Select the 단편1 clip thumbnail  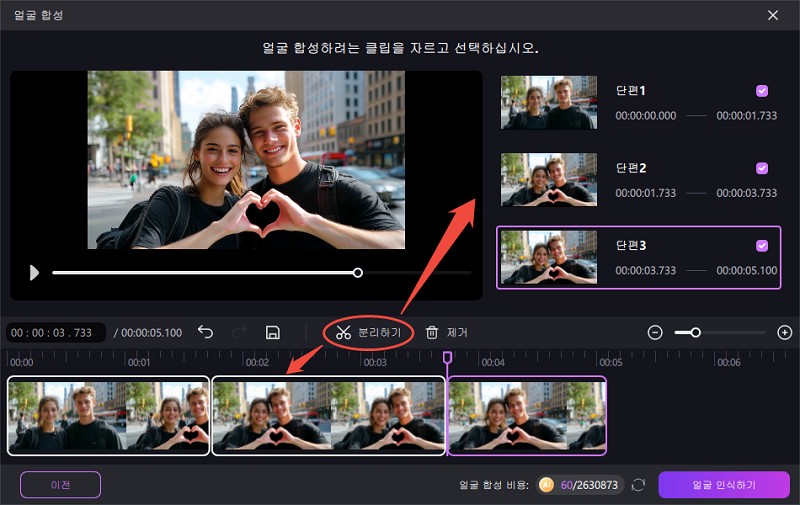(x=549, y=103)
